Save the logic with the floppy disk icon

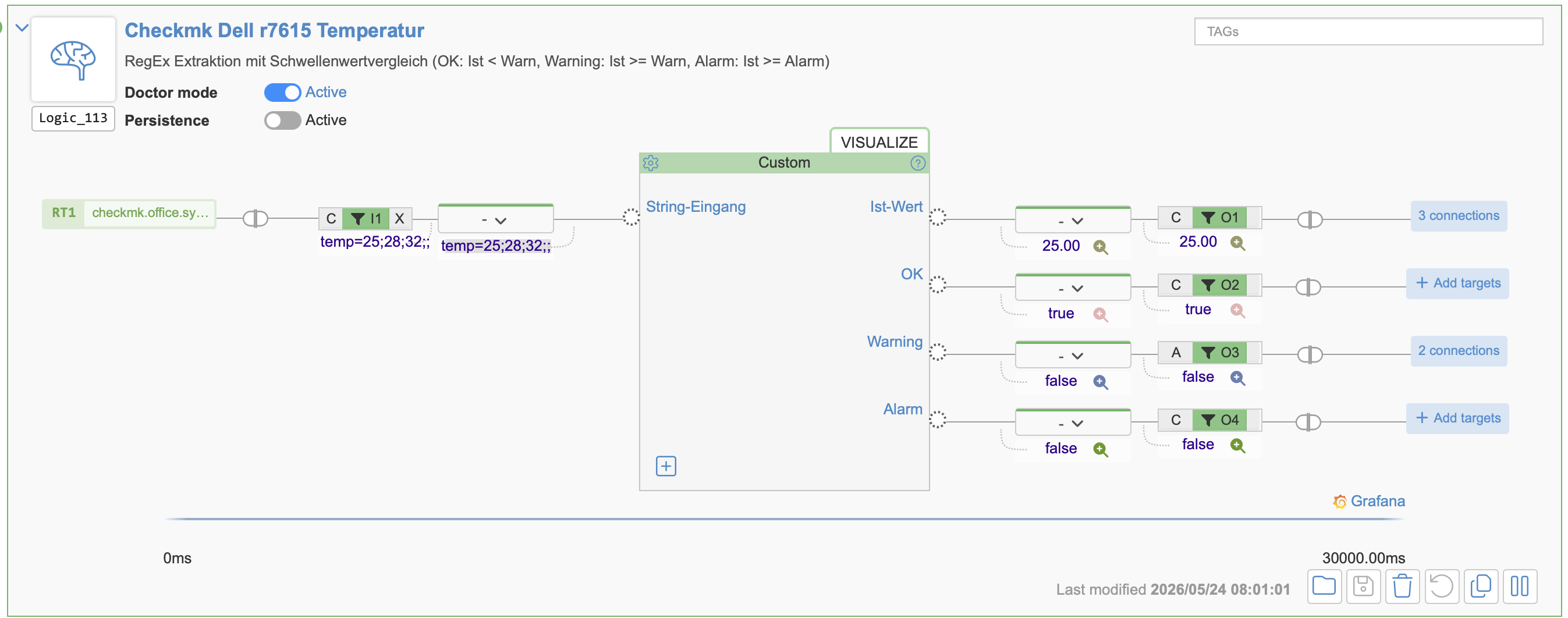click(x=1363, y=586)
